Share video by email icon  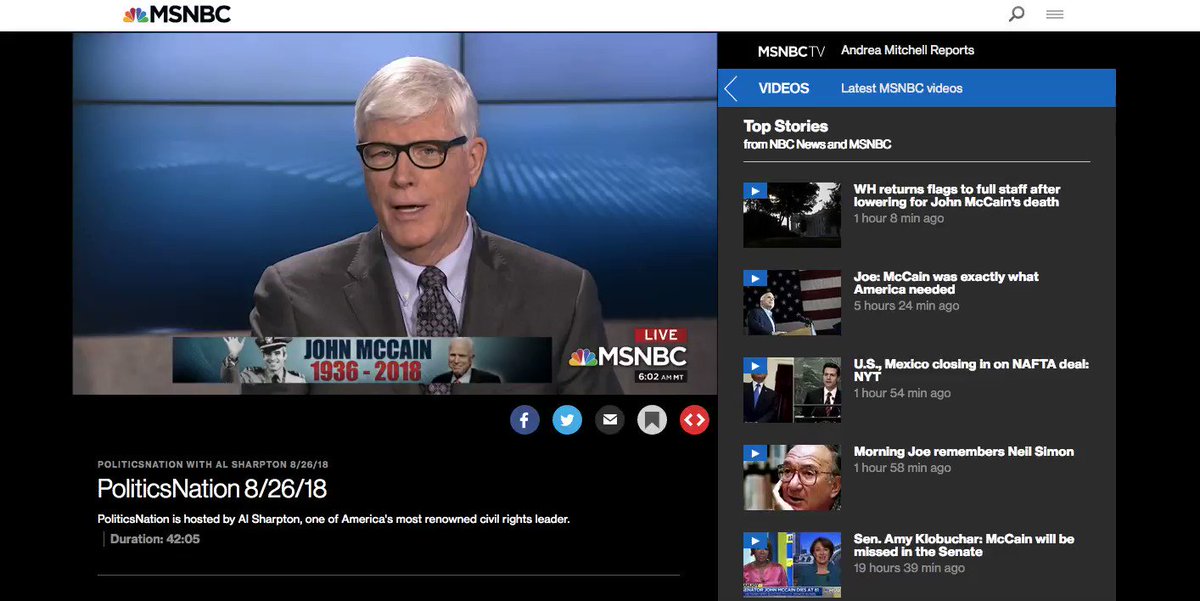609,419
